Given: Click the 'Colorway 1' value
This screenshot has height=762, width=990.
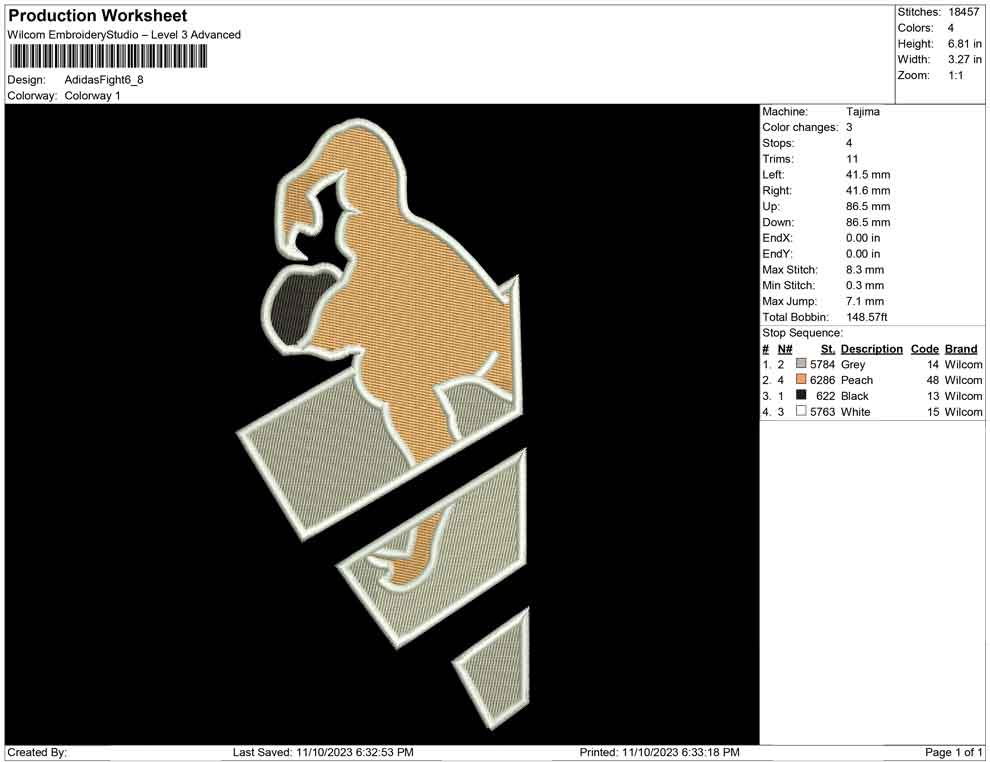Looking at the screenshot, I should tap(93, 96).
